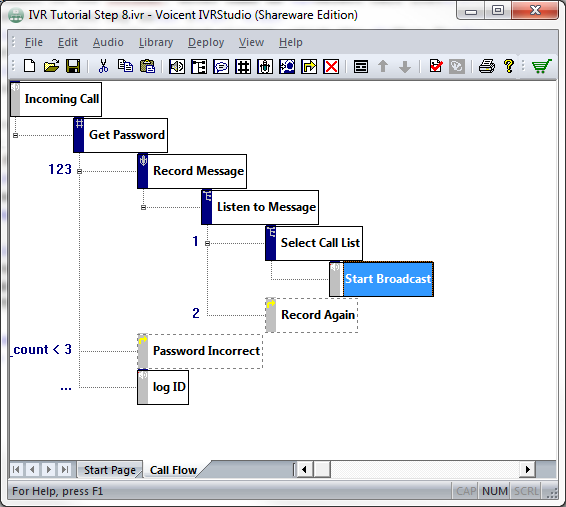Image resolution: width=566 pixels, height=507 pixels.
Task: Collapse the Incoming Call tree node
Action: tap(16, 135)
